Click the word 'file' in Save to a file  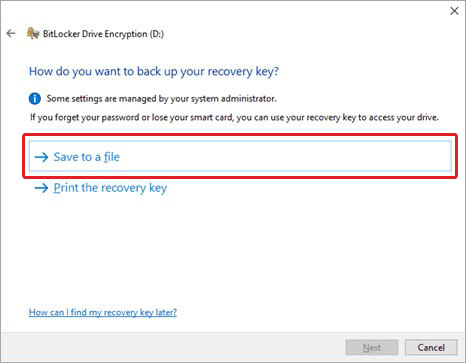click(112, 157)
